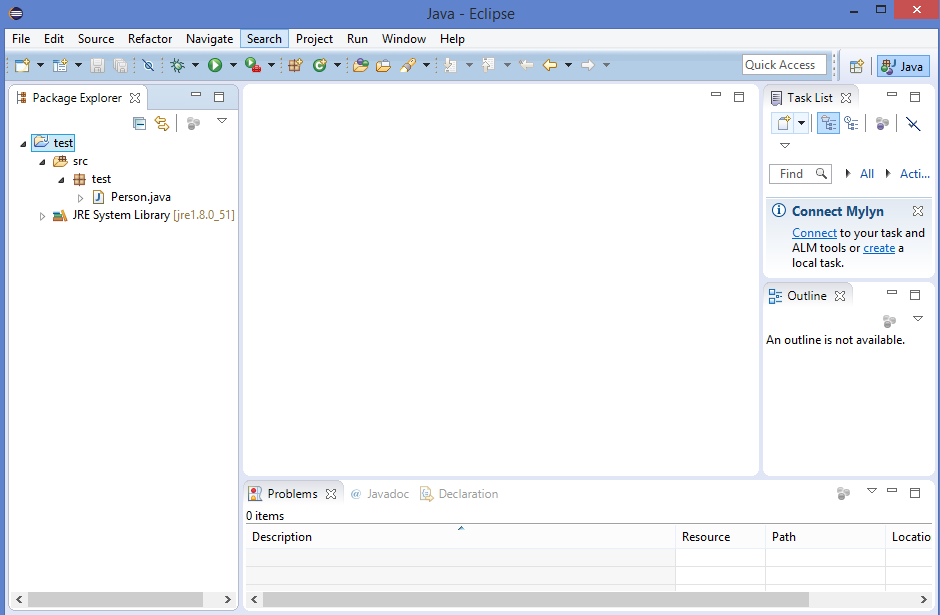Open the File menu
The height and width of the screenshot is (615, 940).
click(x=21, y=39)
